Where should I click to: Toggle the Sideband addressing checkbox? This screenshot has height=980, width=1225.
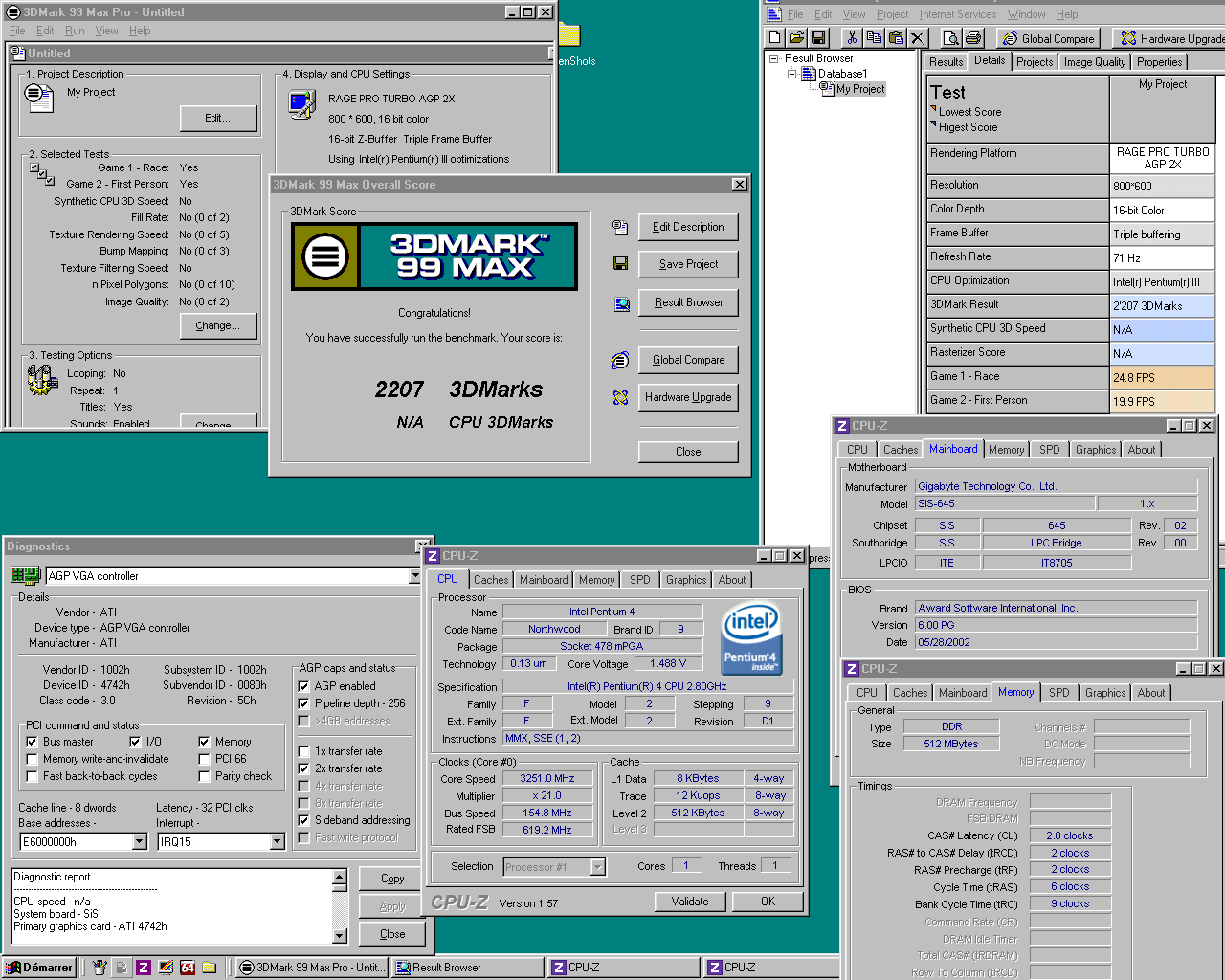point(303,820)
